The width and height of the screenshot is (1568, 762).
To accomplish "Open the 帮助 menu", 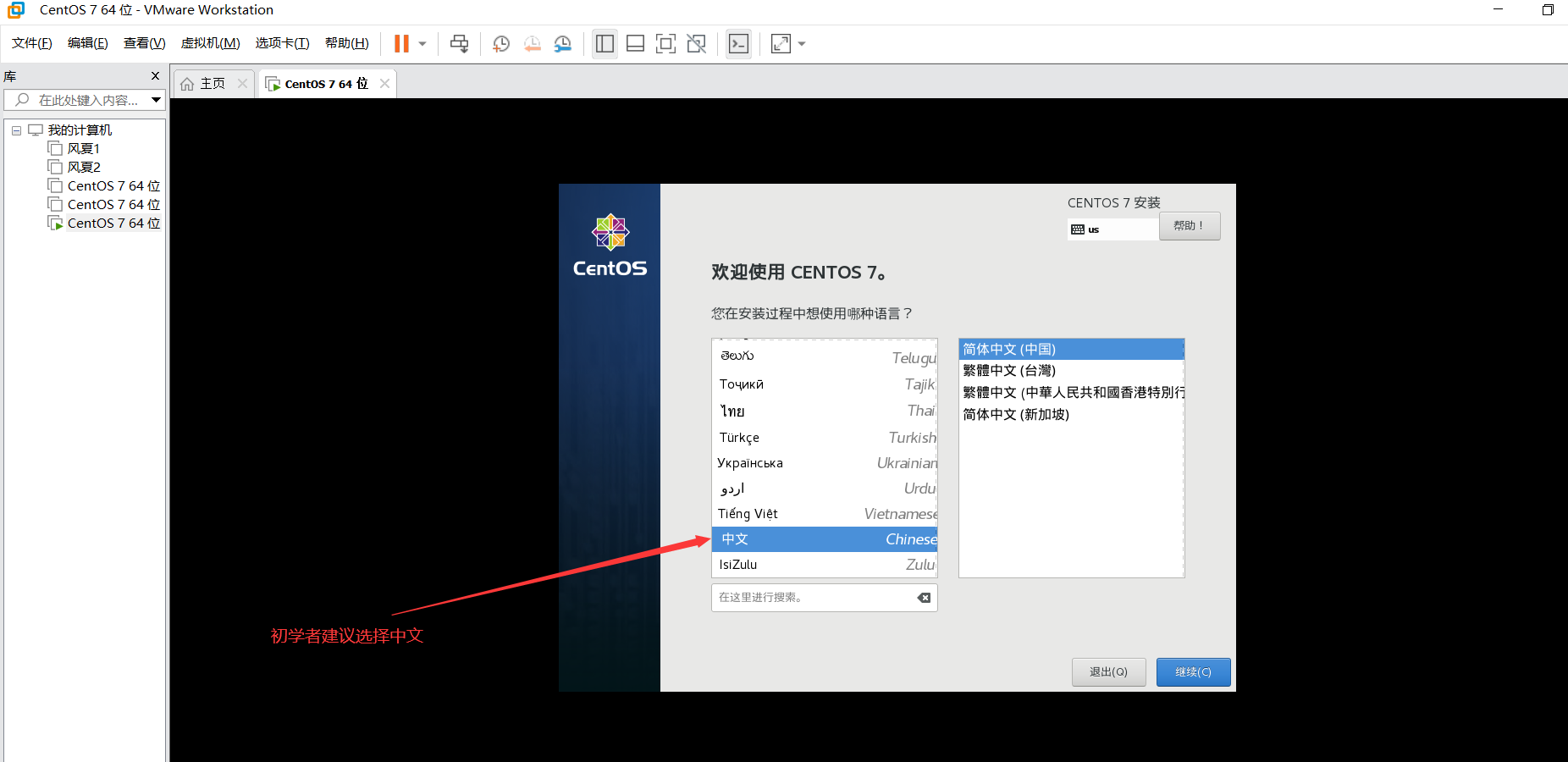I will click(347, 43).
